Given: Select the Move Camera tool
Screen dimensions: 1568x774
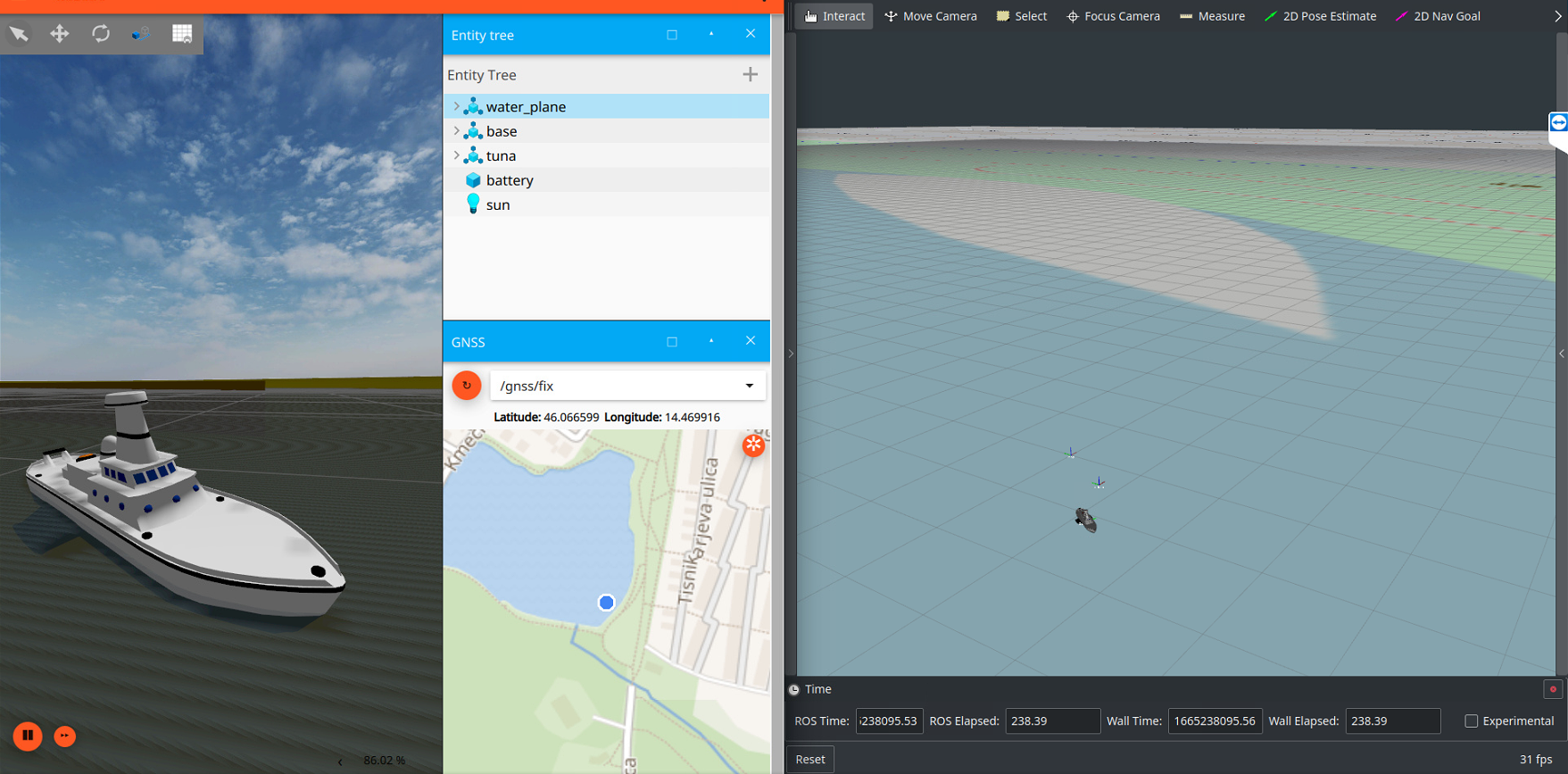Looking at the screenshot, I should [931, 16].
